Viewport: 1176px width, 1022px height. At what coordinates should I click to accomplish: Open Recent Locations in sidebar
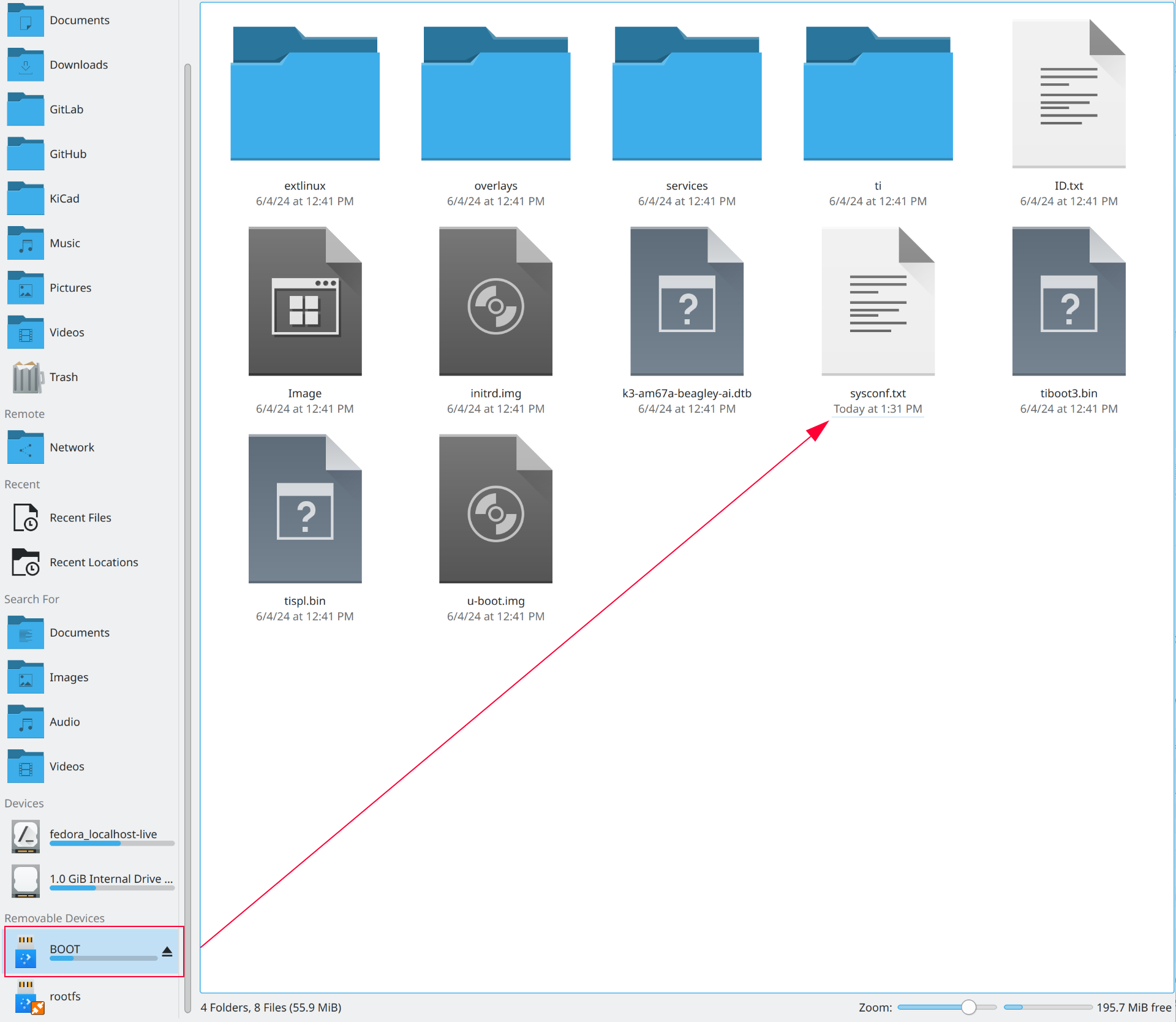(x=93, y=561)
